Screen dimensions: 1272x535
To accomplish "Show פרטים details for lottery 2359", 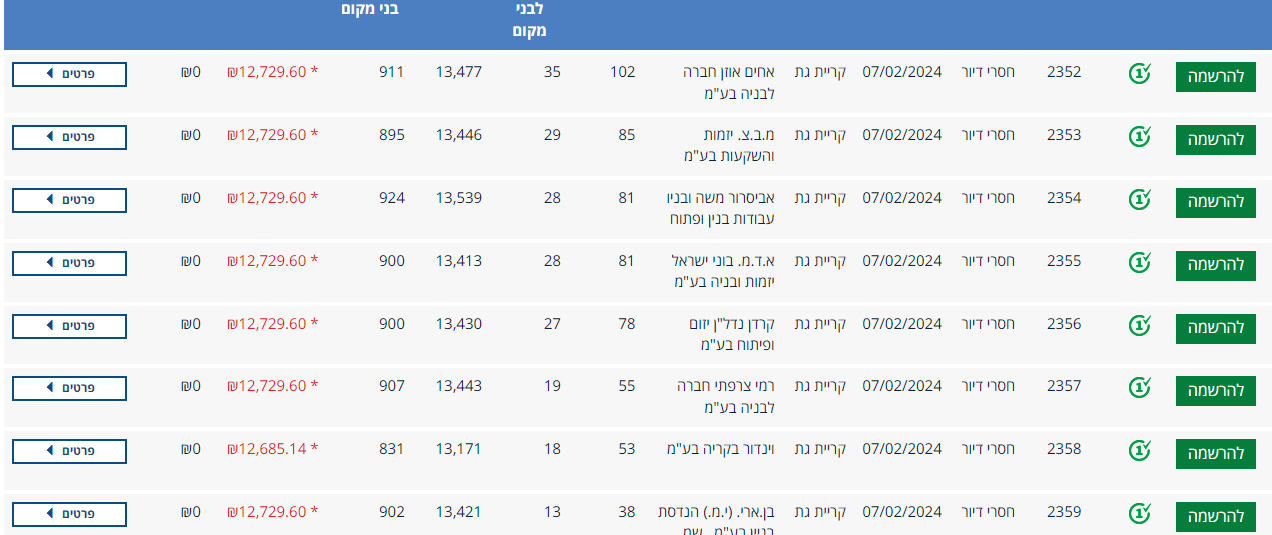I will pos(69,514).
